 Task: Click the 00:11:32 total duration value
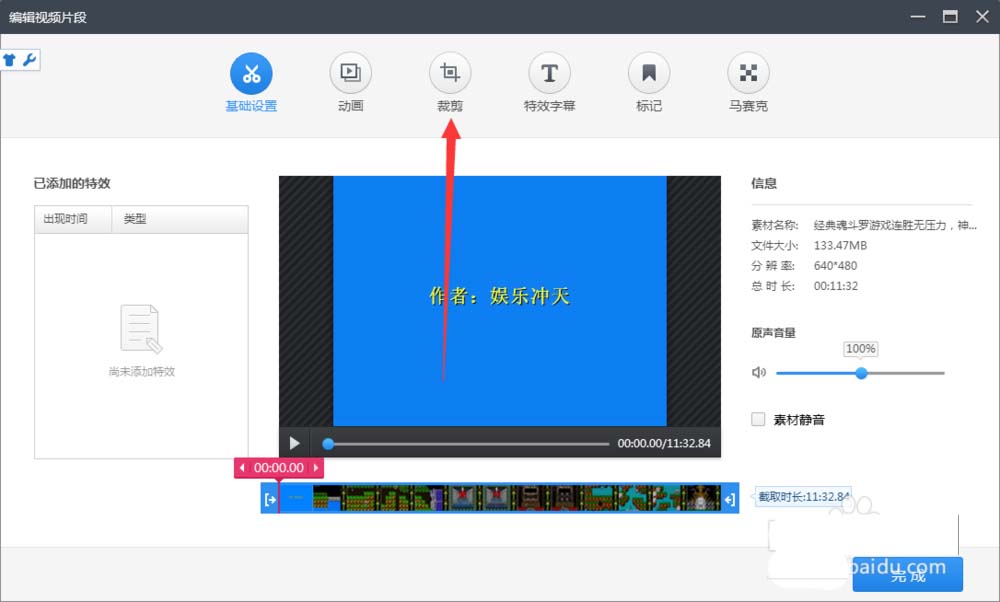[x=835, y=286]
